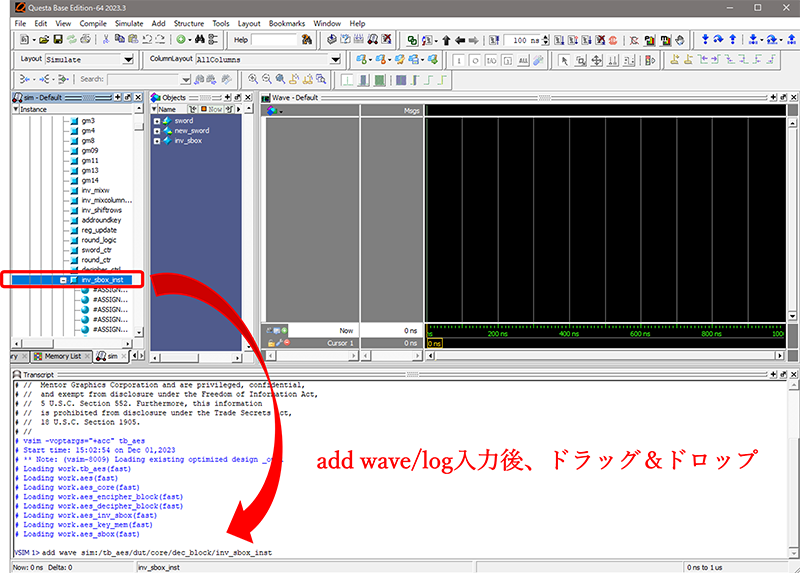The width and height of the screenshot is (800, 573).
Task: Expand the sword signal in Objects
Action: pos(157,121)
